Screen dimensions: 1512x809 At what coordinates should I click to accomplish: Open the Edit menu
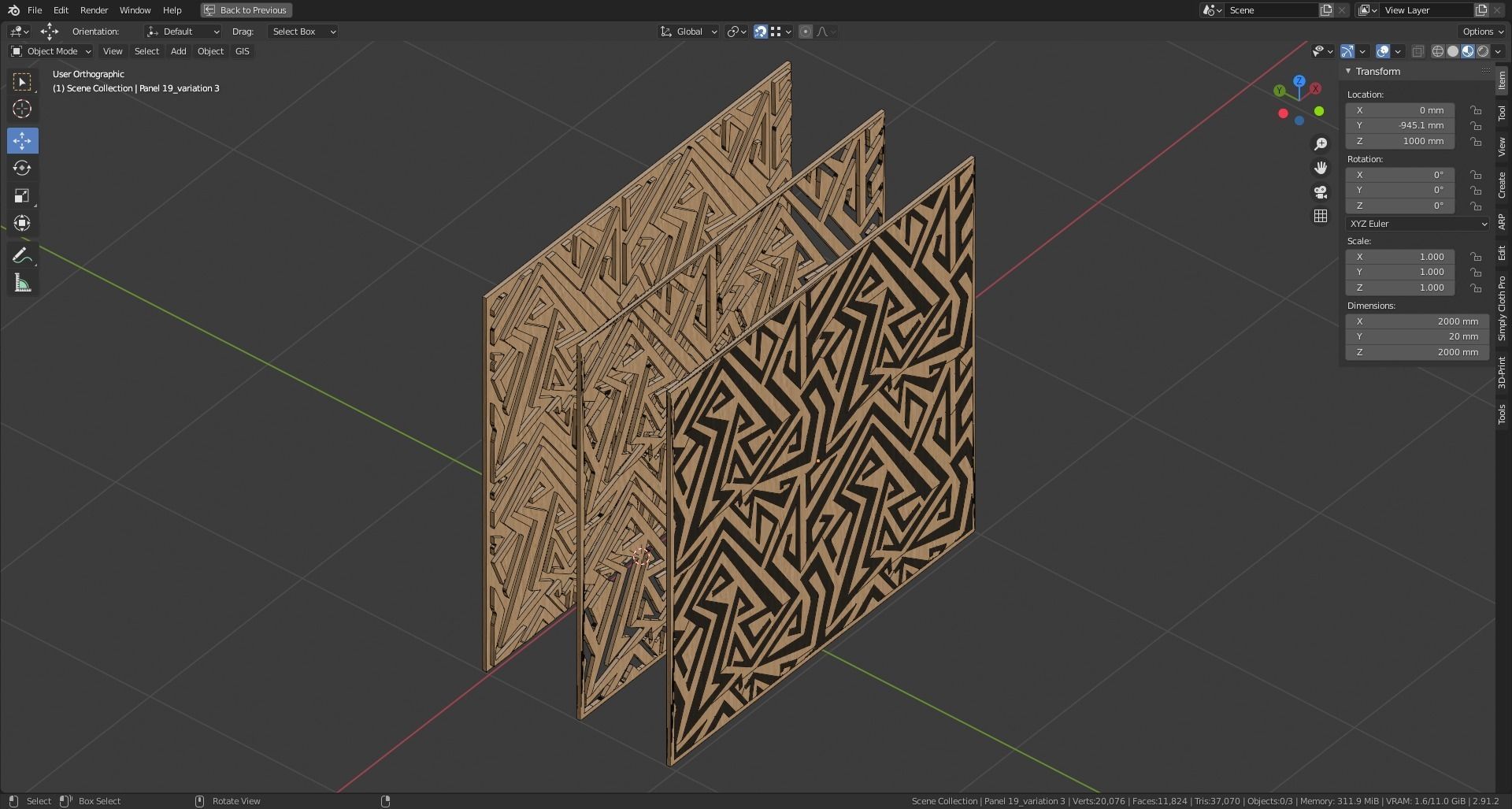click(x=61, y=10)
